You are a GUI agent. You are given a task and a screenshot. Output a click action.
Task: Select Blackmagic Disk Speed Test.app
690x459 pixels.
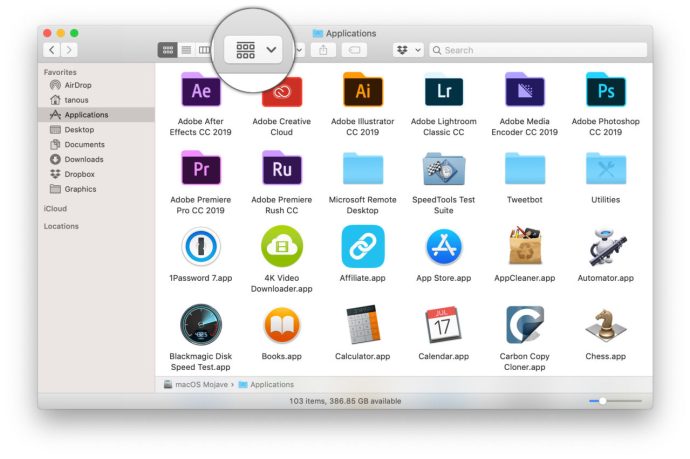[x=201, y=325]
